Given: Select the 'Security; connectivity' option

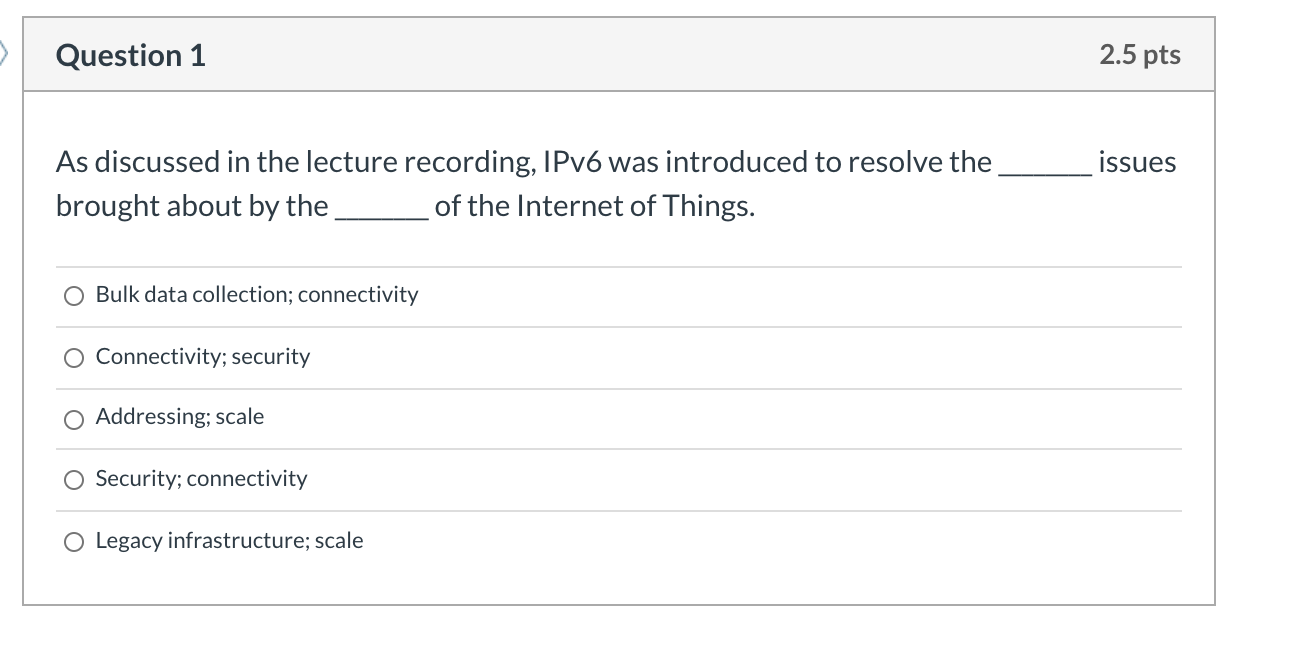Looking at the screenshot, I should coord(73,480).
